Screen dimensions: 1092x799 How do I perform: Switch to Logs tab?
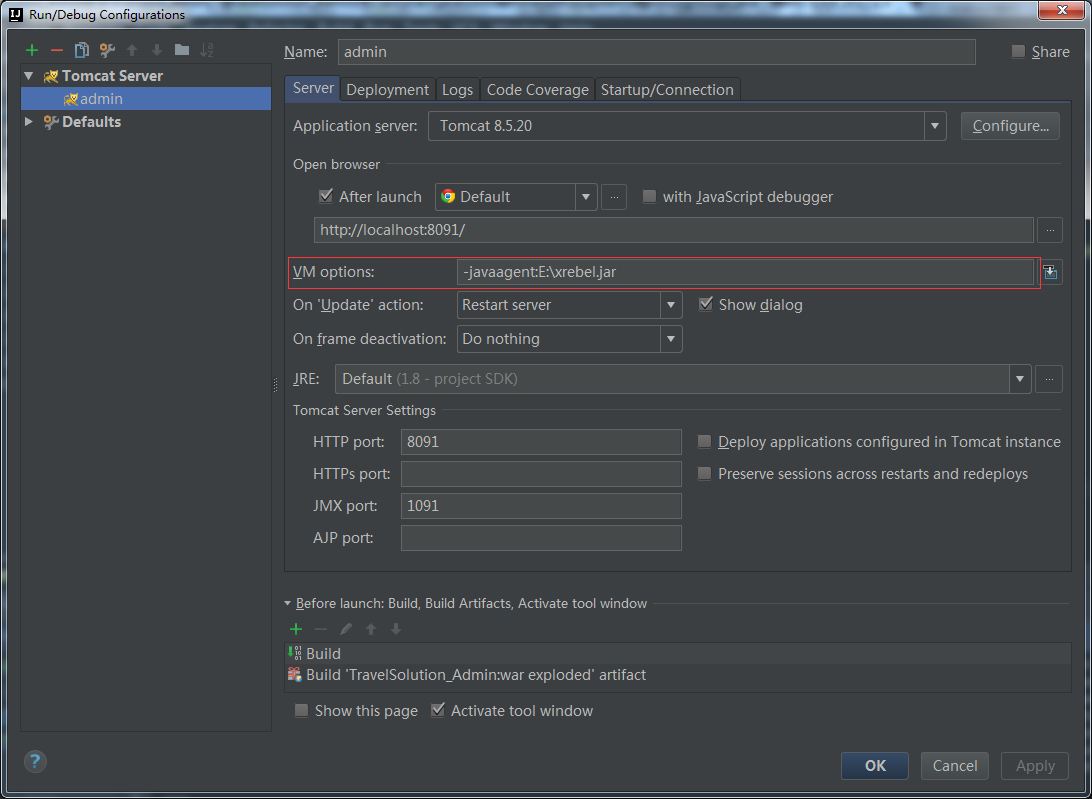click(458, 90)
